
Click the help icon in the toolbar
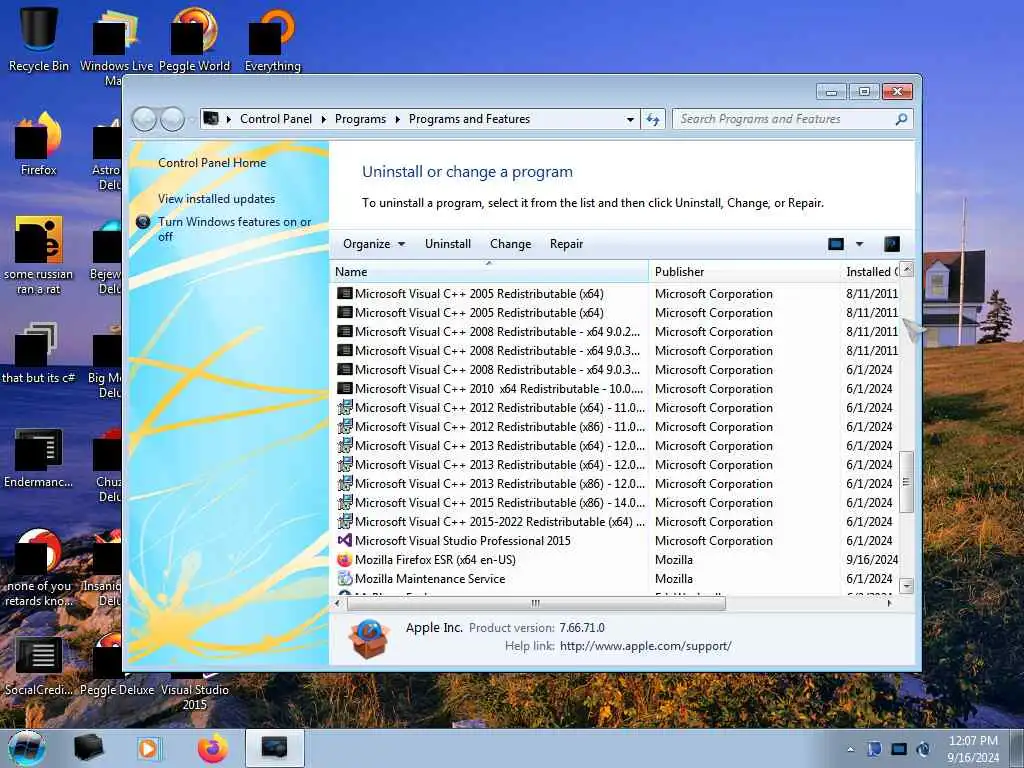[x=891, y=244]
